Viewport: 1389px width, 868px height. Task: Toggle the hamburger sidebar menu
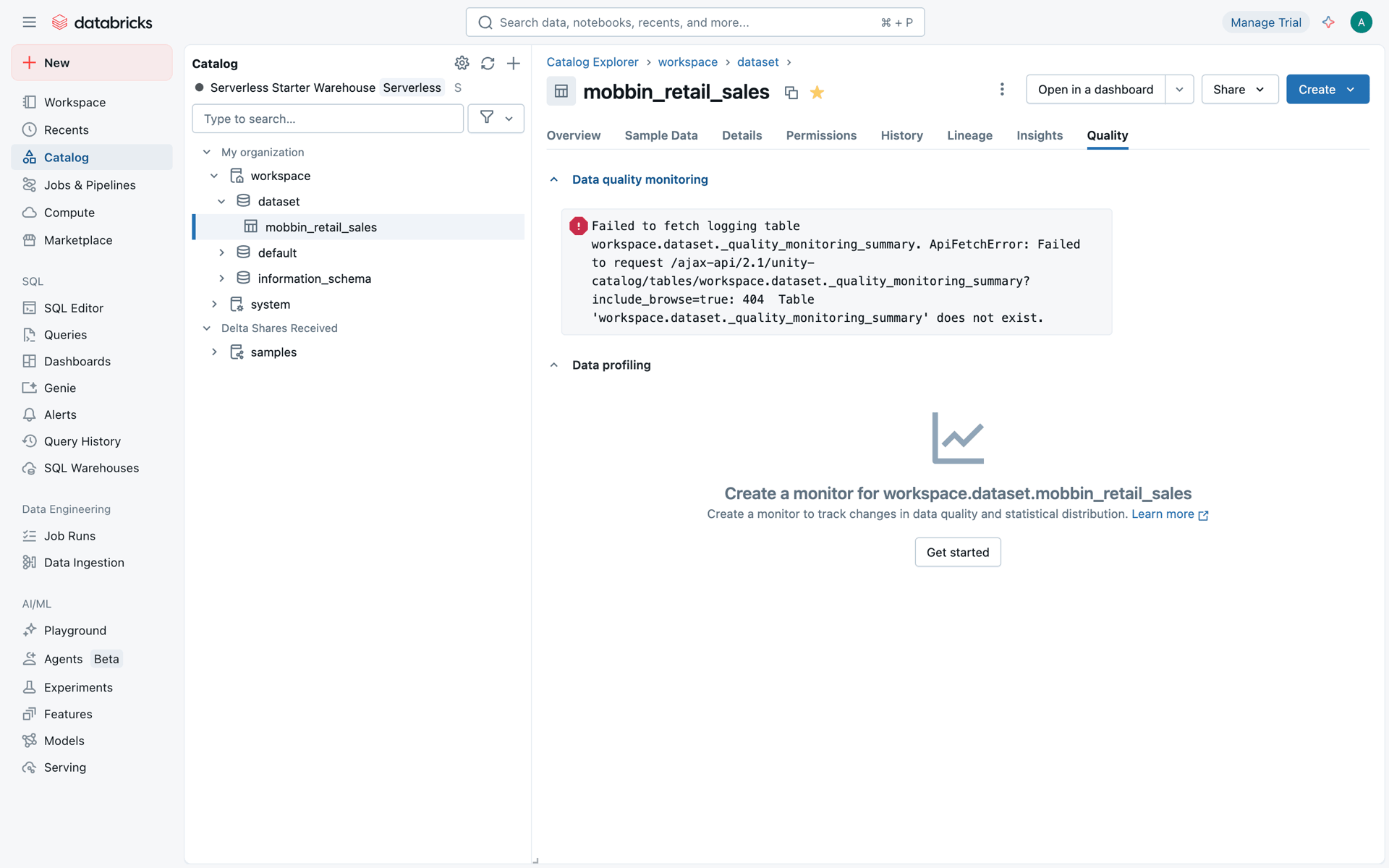coord(29,22)
